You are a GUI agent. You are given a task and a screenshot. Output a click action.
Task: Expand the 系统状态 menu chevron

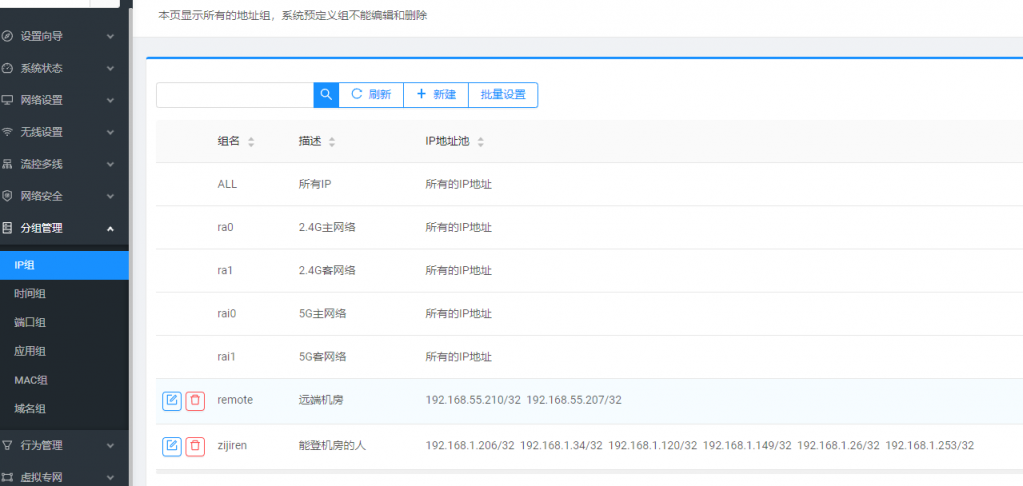(110, 68)
